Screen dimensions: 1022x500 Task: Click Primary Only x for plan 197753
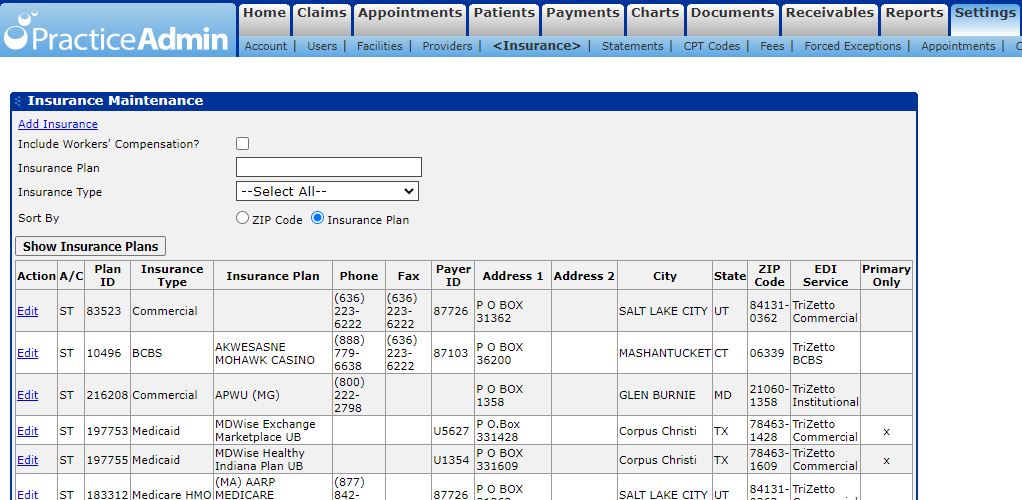coord(886,432)
